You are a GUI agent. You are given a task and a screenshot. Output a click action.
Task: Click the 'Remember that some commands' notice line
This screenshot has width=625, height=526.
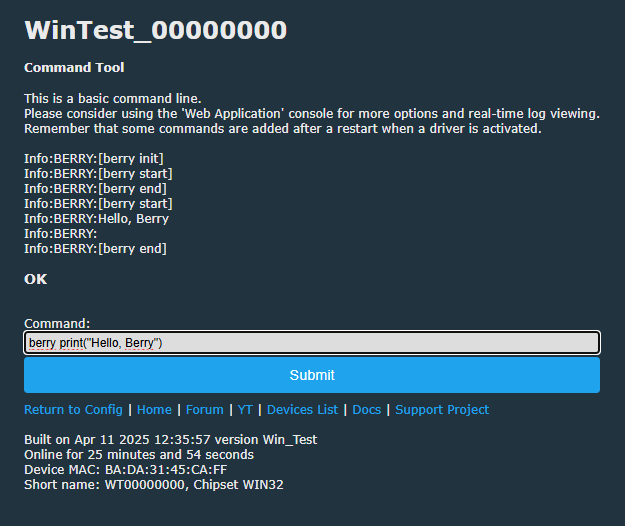click(283, 129)
